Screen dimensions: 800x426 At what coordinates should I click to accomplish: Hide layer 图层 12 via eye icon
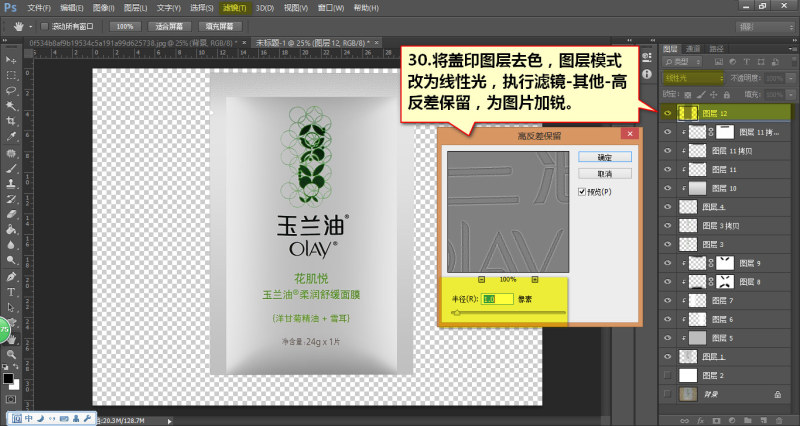pyautogui.click(x=667, y=113)
